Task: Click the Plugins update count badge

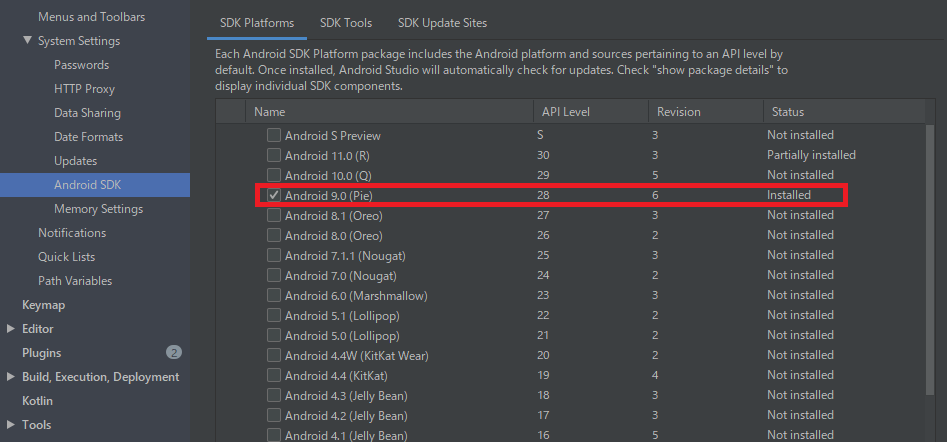Action: click(x=174, y=353)
